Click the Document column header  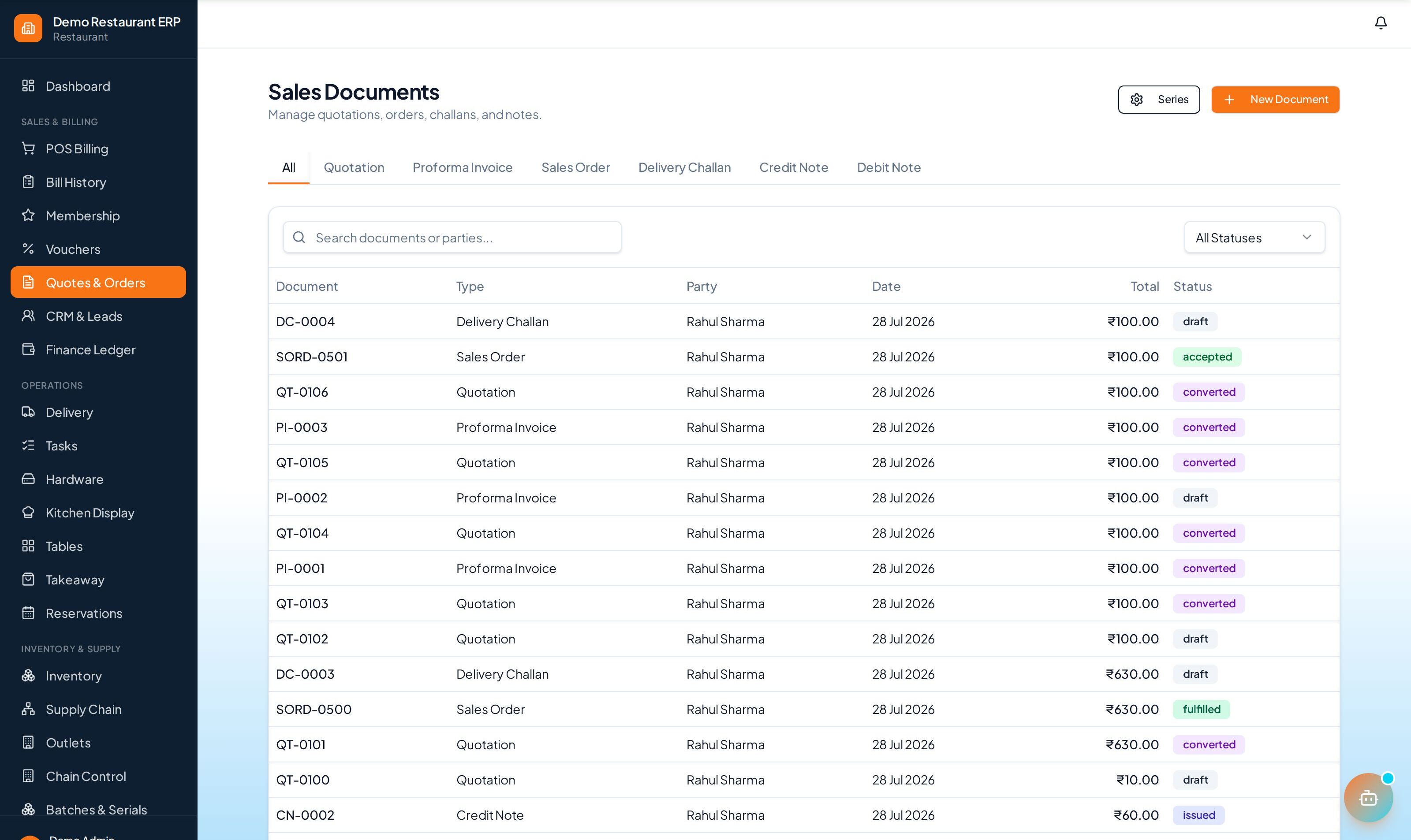click(306, 286)
